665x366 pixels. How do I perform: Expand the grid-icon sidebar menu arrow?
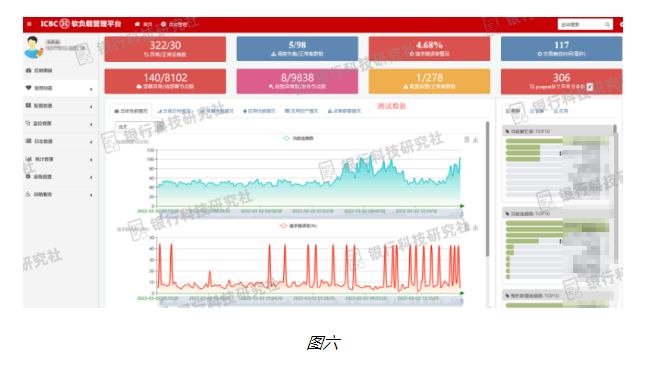[x=91, y=106]
